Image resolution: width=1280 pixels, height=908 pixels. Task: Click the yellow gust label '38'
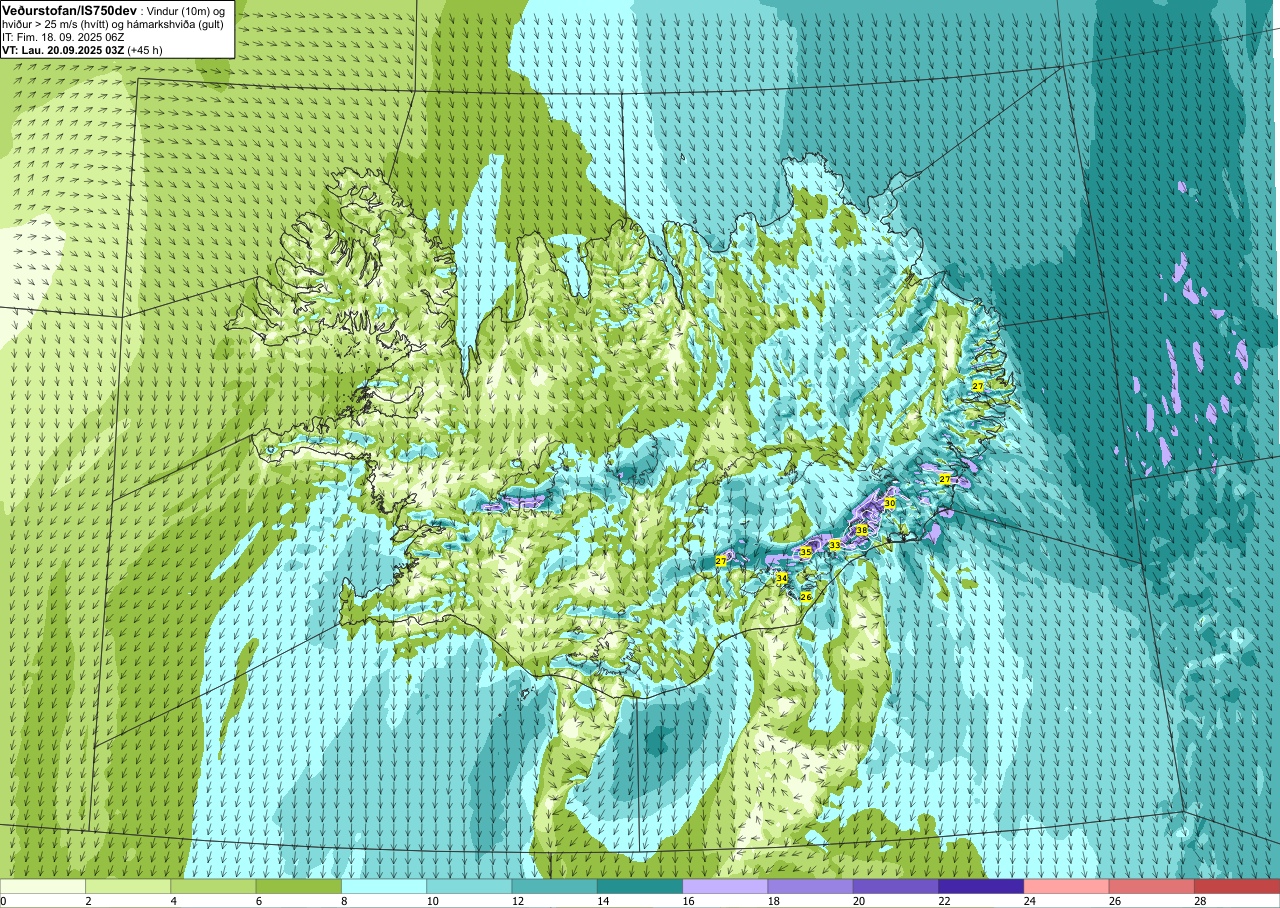(861, 530)
